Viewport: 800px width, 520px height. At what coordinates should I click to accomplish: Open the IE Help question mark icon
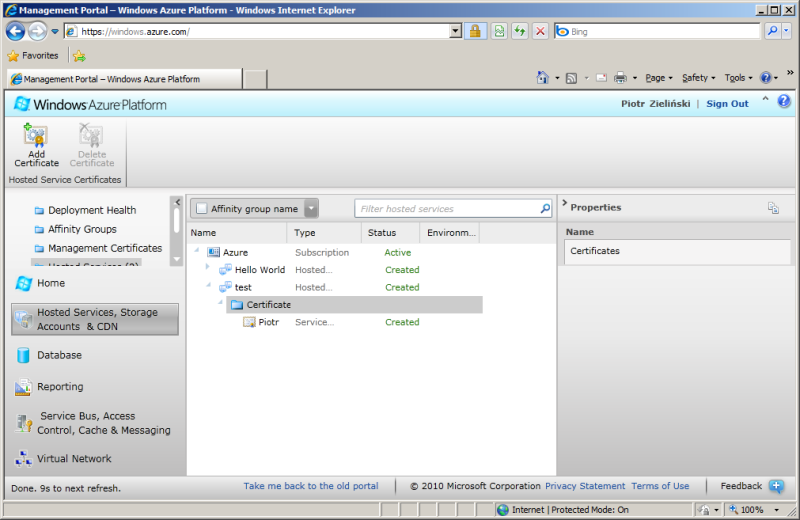click(765, 78)
